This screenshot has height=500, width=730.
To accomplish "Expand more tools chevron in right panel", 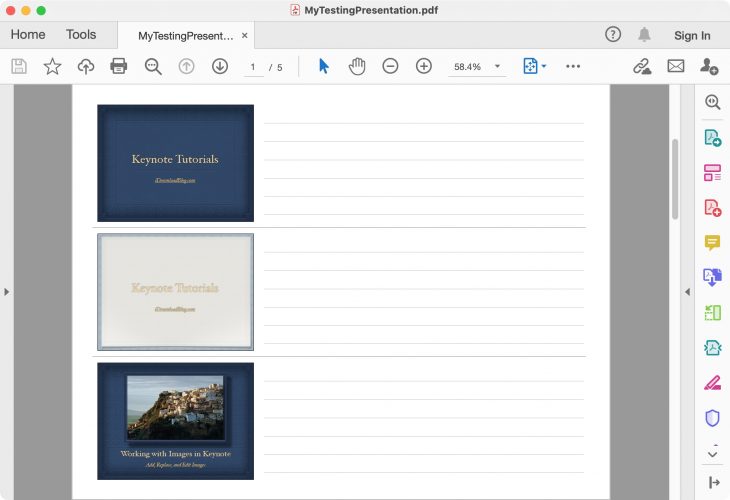I will [x=712, y=454].
